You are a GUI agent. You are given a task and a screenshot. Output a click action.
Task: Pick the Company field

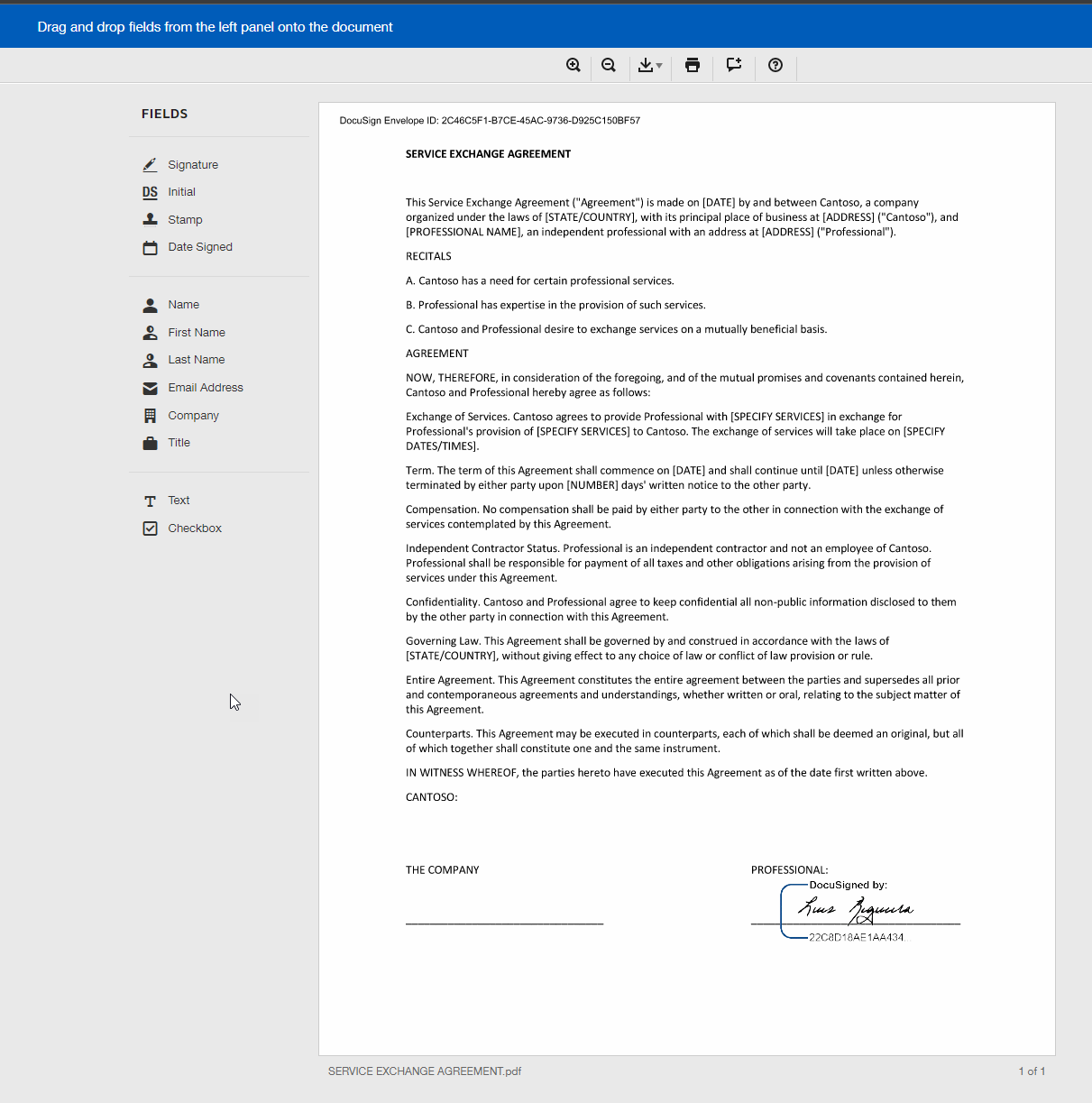[x=193, y=416]
